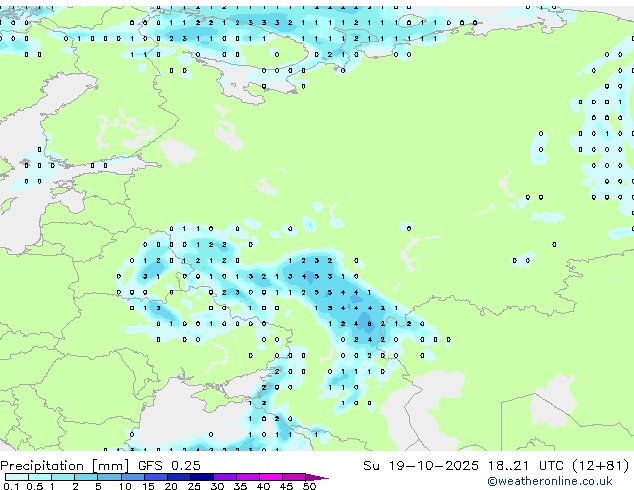Click the '[mm]' unit label
The image size is (634, 490).
[x=111, y=466]
